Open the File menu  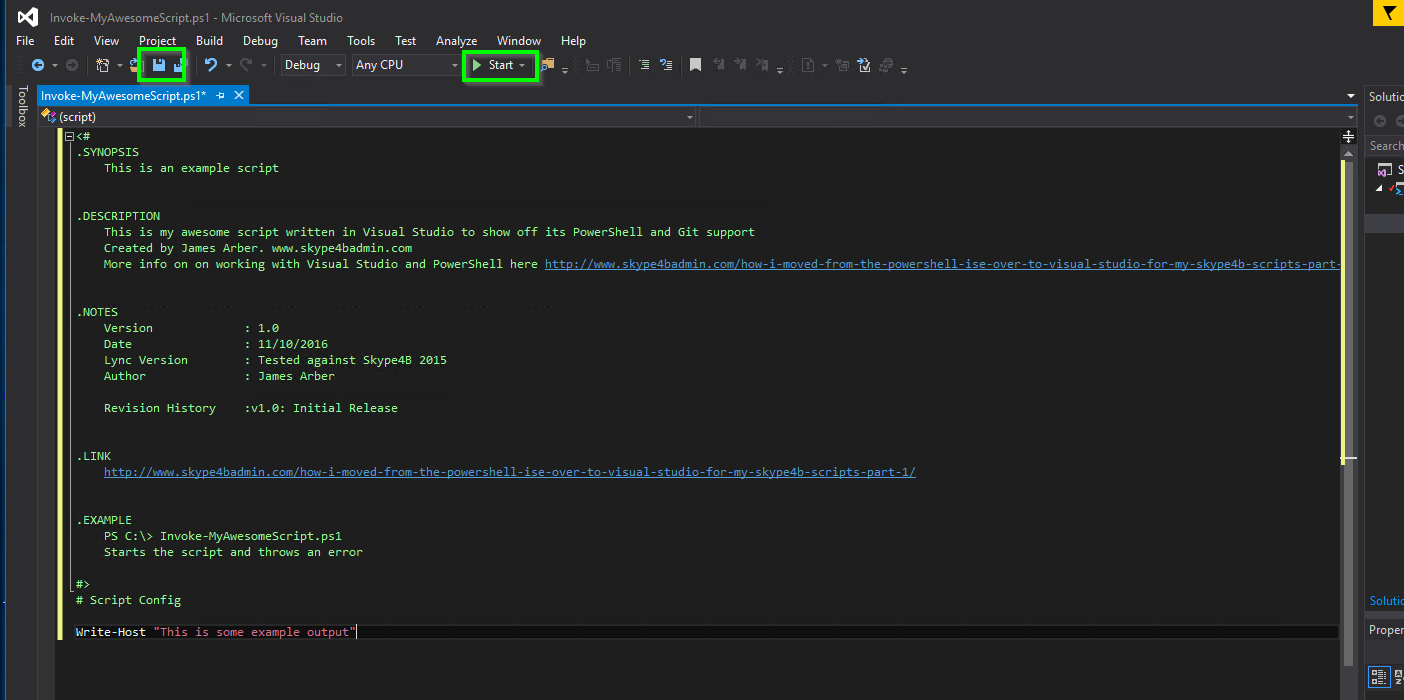tap(25, 41)
